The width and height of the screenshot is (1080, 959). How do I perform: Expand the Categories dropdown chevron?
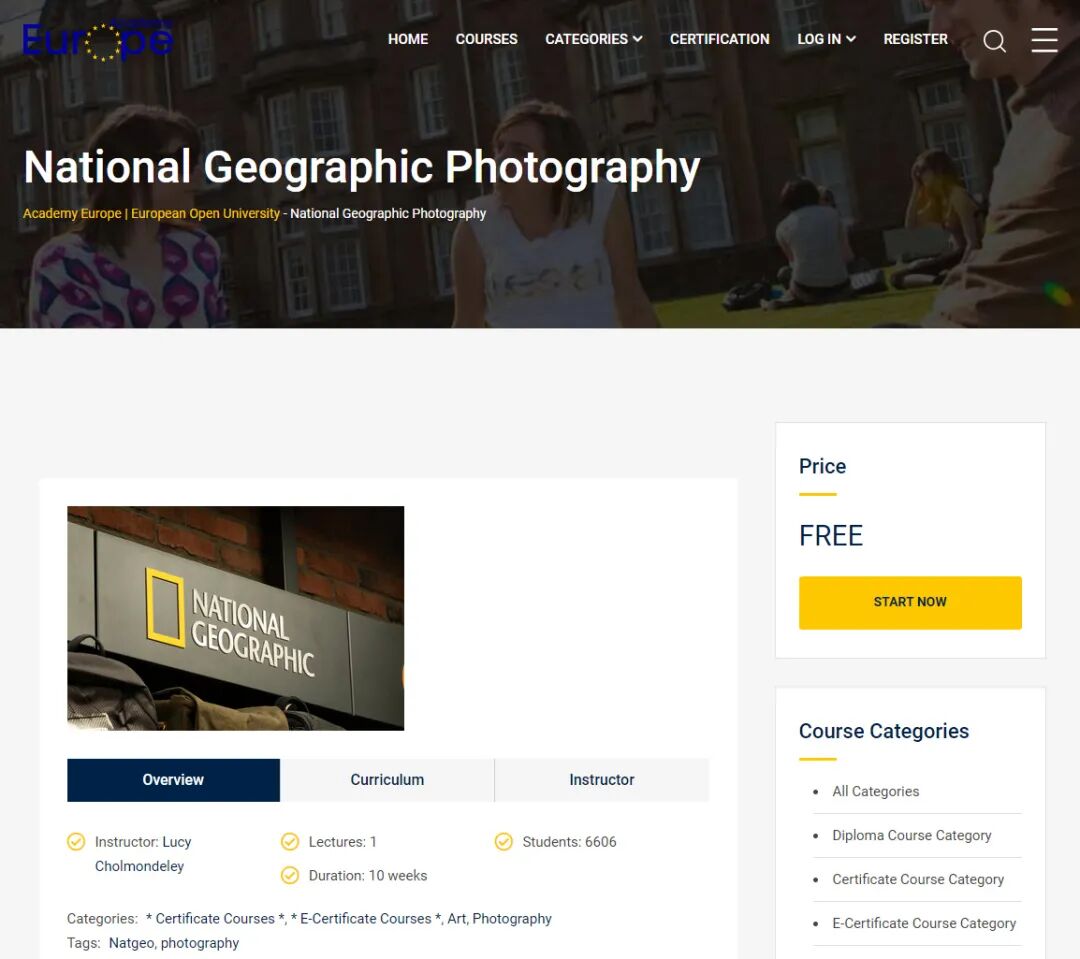638,39
